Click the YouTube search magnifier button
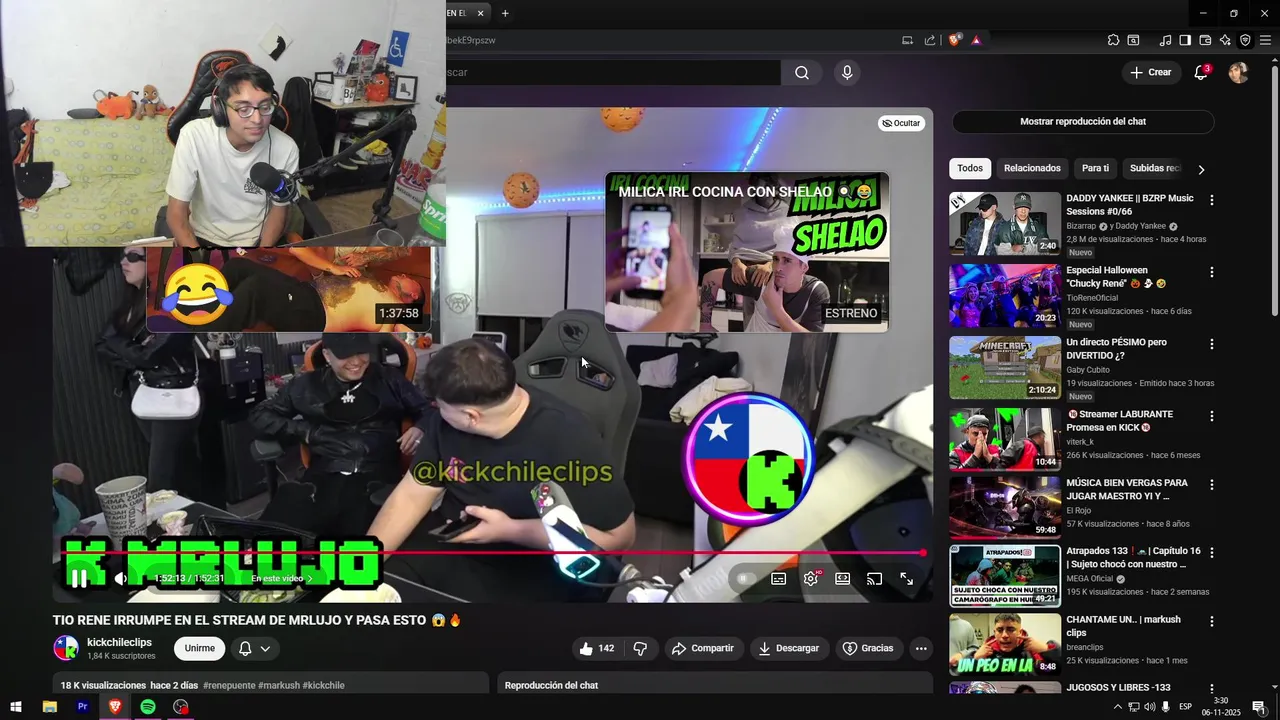 click(x=802, y=72)
